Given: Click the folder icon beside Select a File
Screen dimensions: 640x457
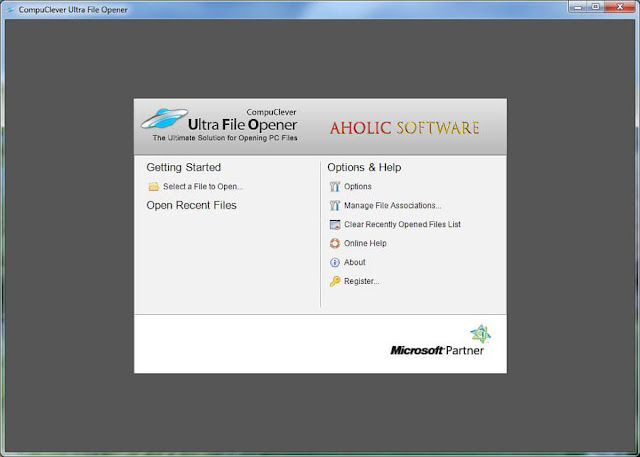Looking at the screenshot, I should (153, 187).
